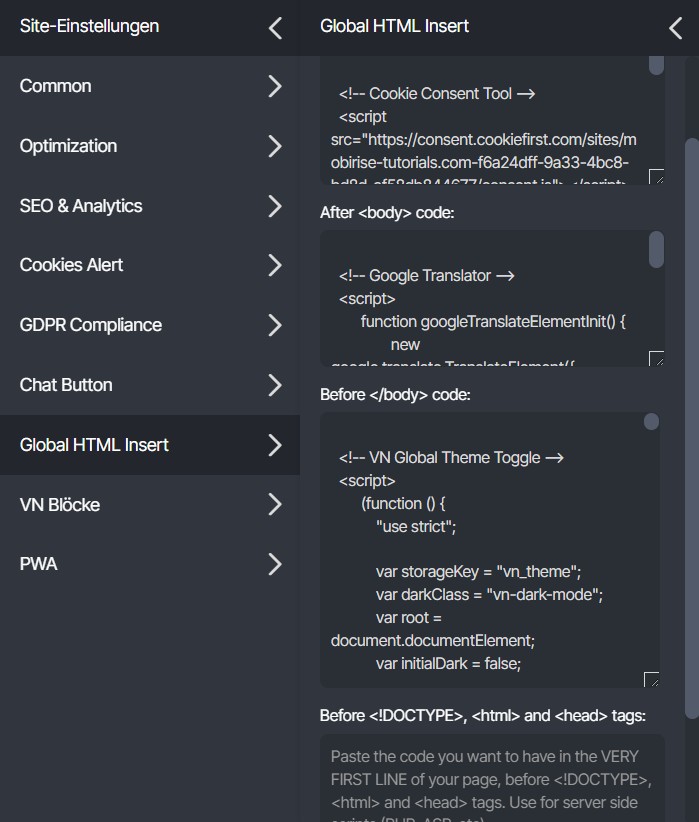Click resize handle of Google Translator textarea
Viewport: 699px width, 822px height.
pyautogui.click(x=657, y=359)
